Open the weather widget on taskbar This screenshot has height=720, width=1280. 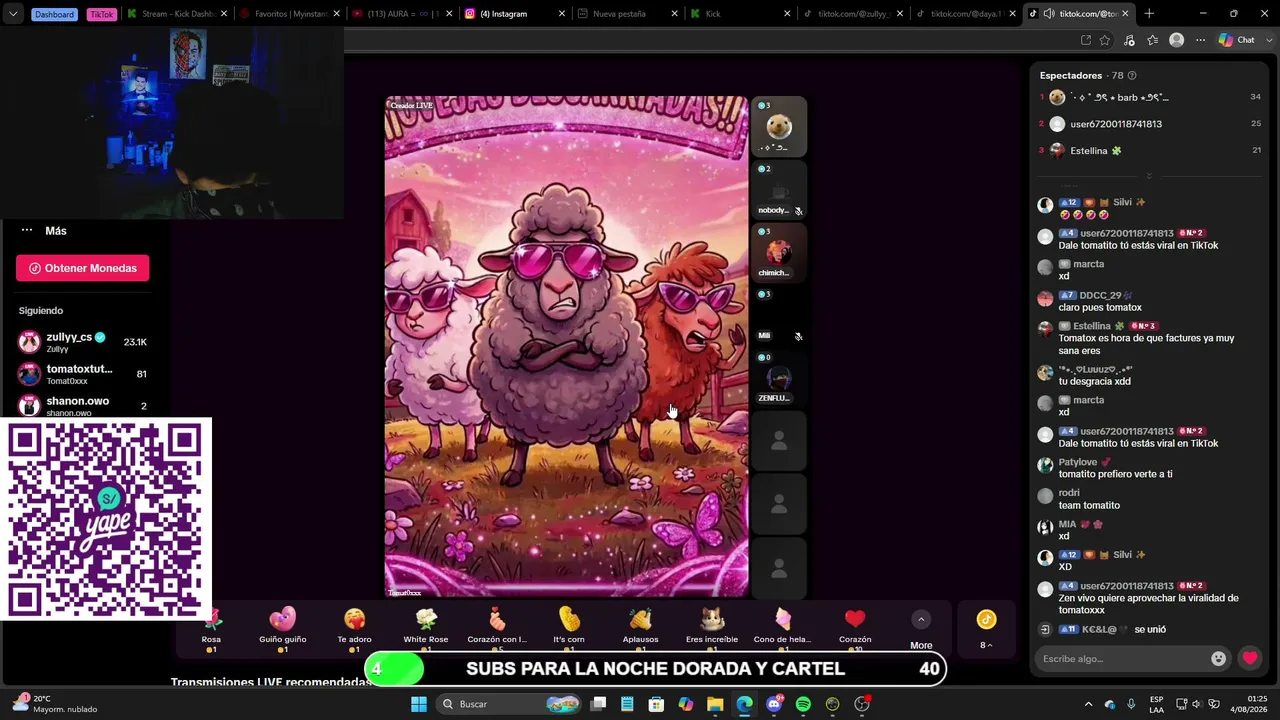57,704
